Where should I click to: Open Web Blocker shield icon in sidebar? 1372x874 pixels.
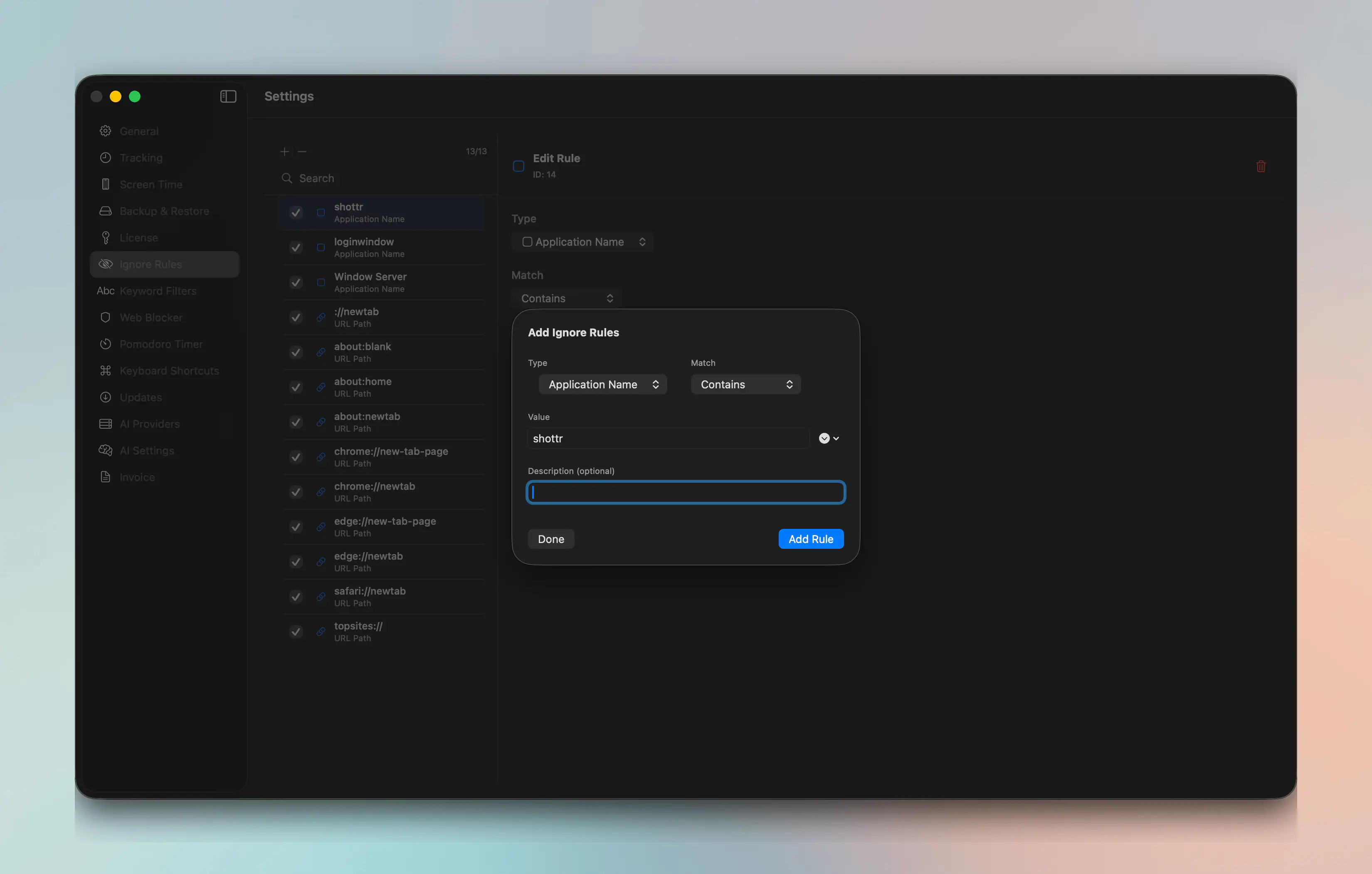pos(106,317)
